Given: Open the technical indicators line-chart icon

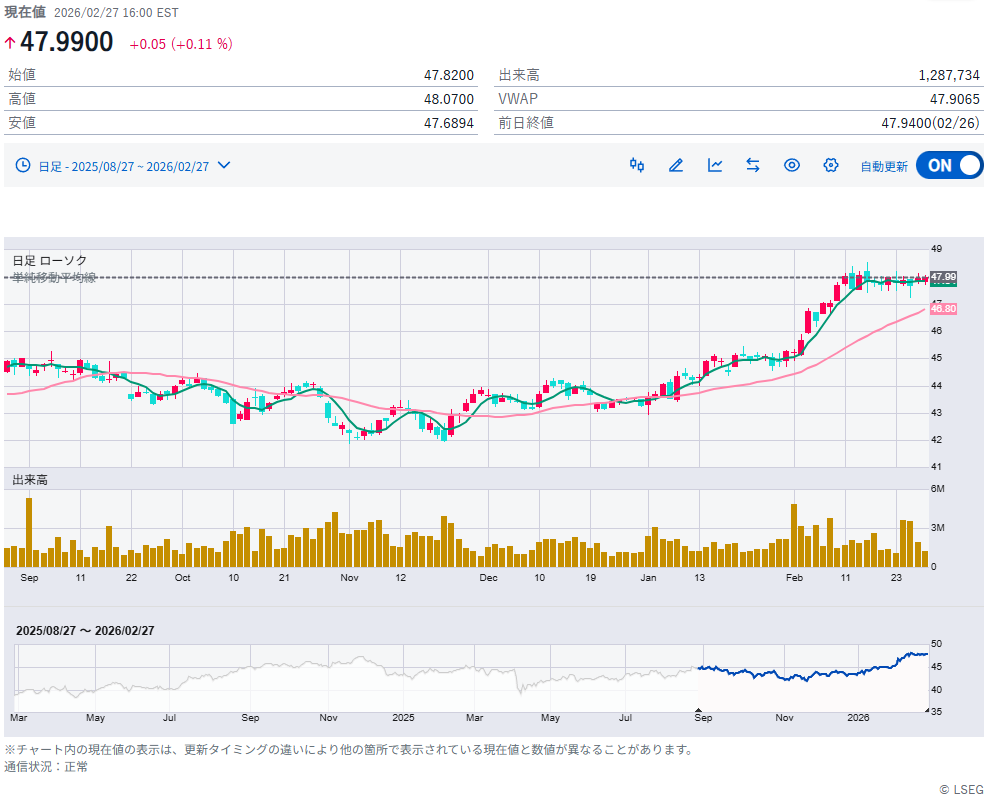Looking at the screenshot, I should click(715, 165).
